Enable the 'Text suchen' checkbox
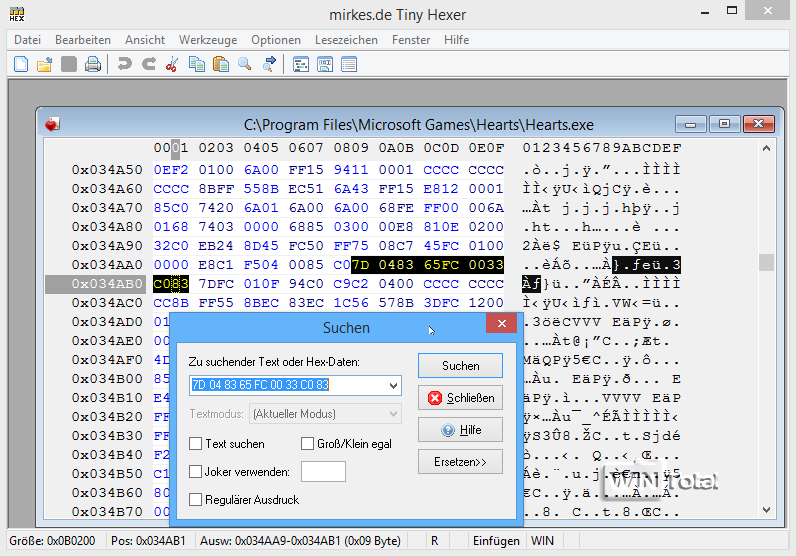 tap(196, 443)
